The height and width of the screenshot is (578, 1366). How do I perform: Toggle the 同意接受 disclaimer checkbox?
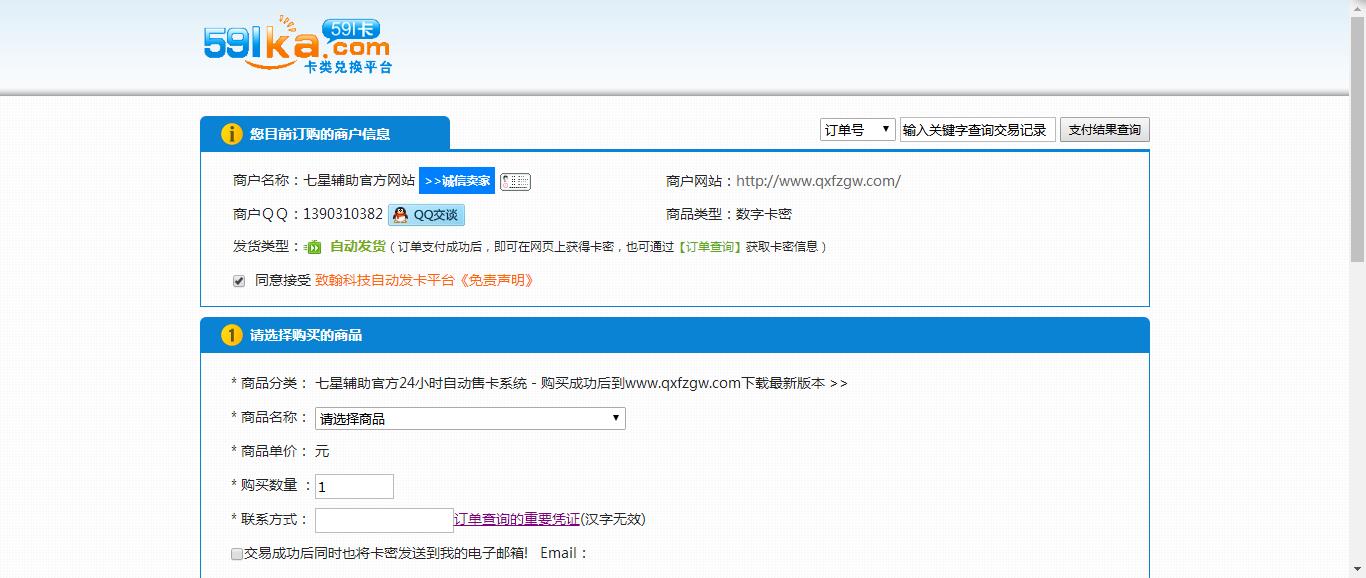238,281
